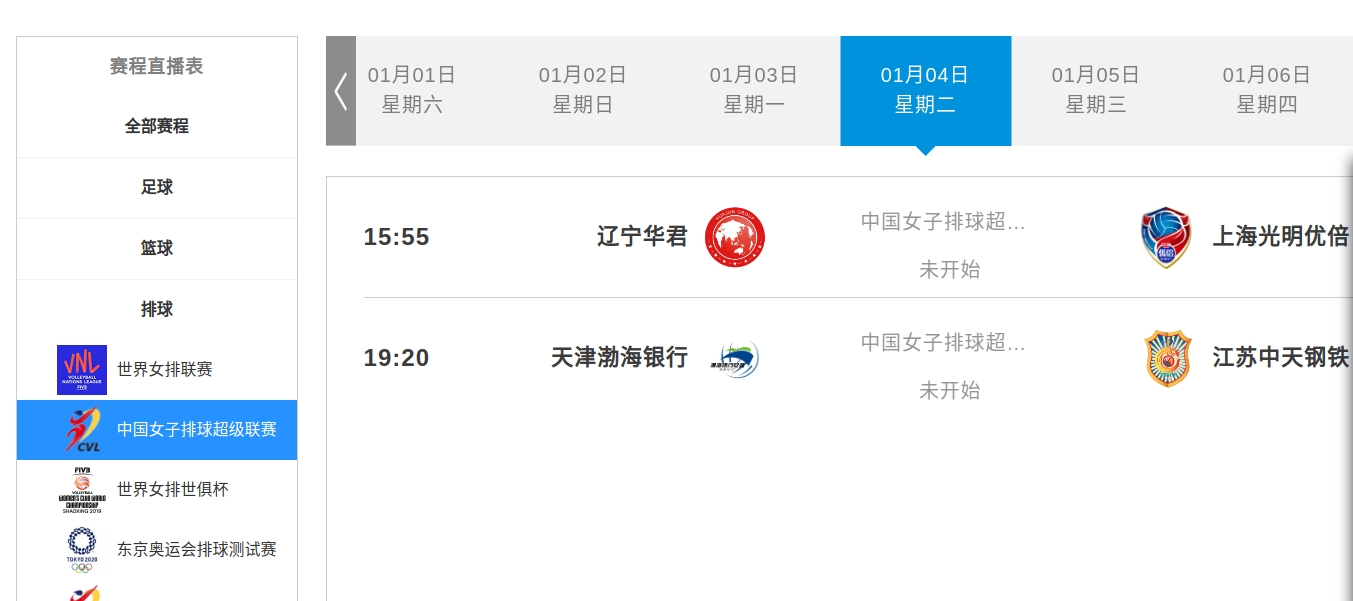Image resolution: width=1353 pixels, height=601 pixels.
Task: Select the 01月02日 星期日 date tab
Action: tap(583, 91)
